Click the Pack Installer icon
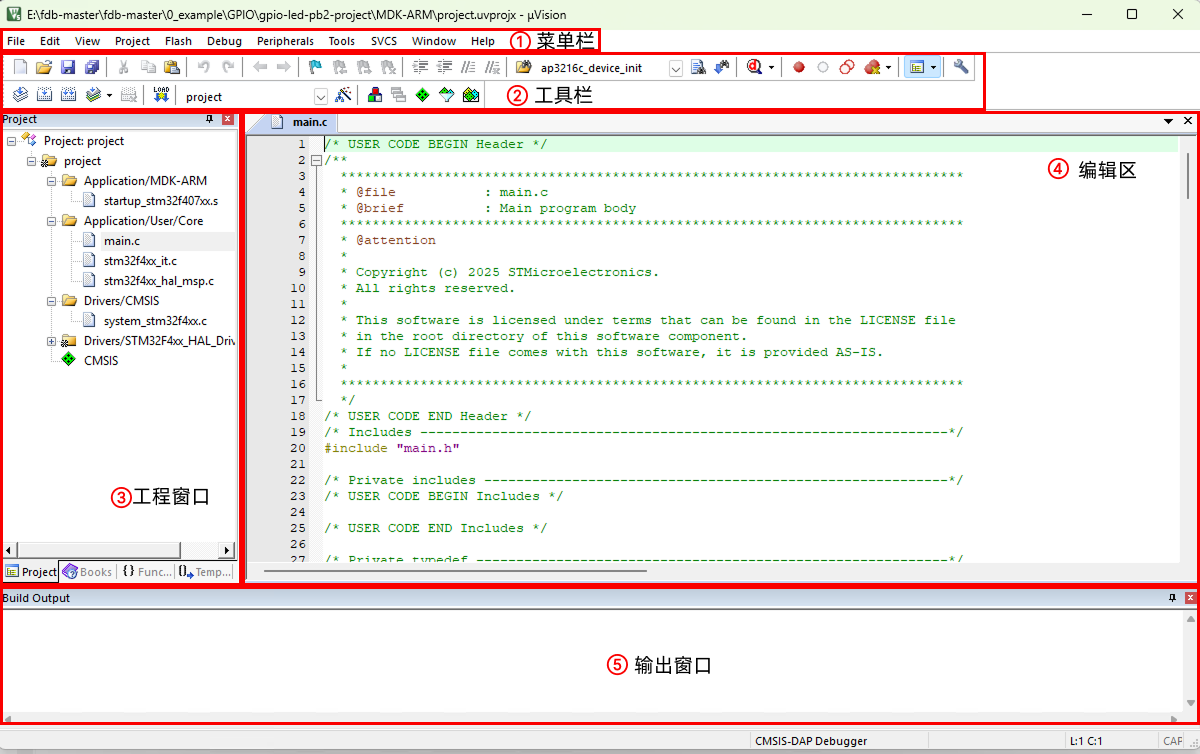The height and width of the screenshot is (754, 1200). pyautogui.click(x=471, y=95)
